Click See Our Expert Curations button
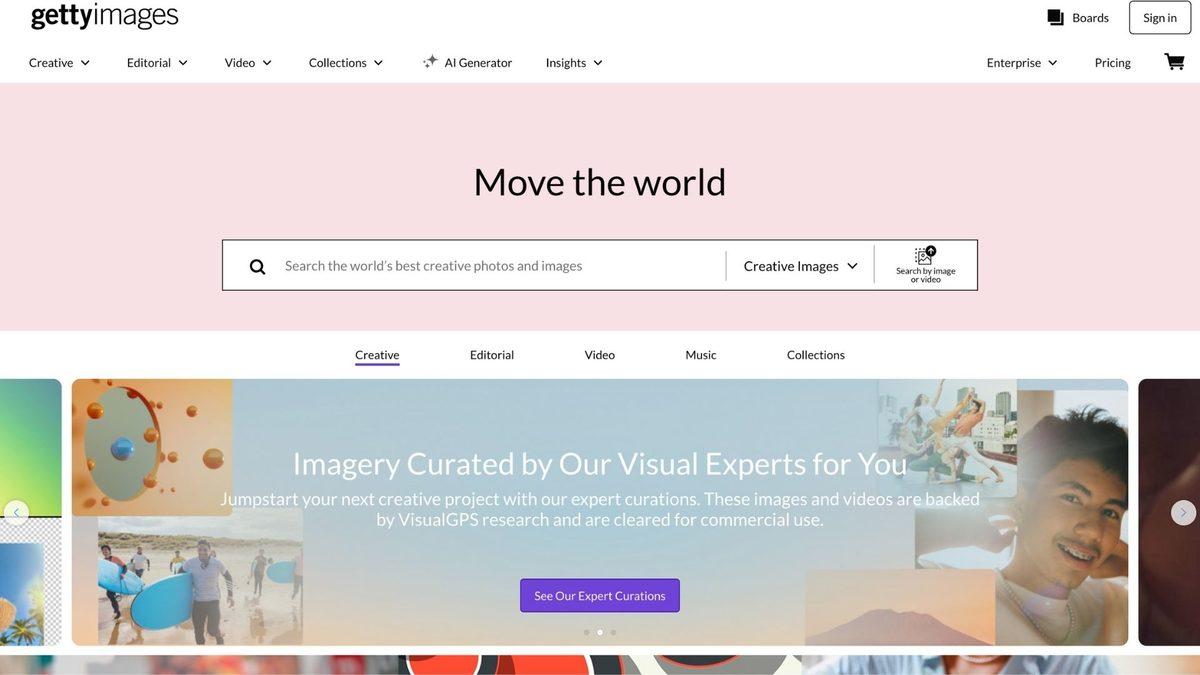This screenshot has height=675, width=1200. pos(600,596)
